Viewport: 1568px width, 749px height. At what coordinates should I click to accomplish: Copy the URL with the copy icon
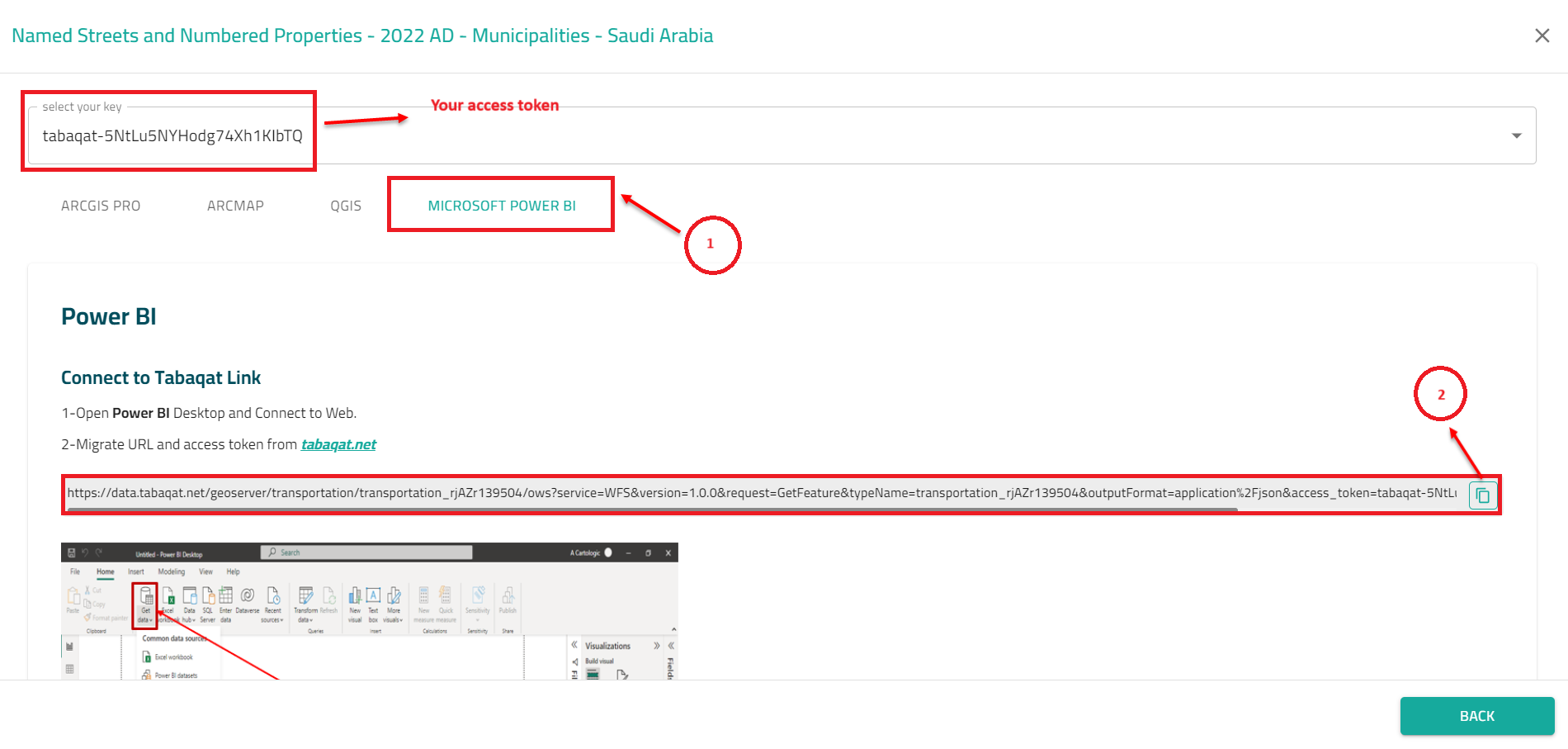1482,495
